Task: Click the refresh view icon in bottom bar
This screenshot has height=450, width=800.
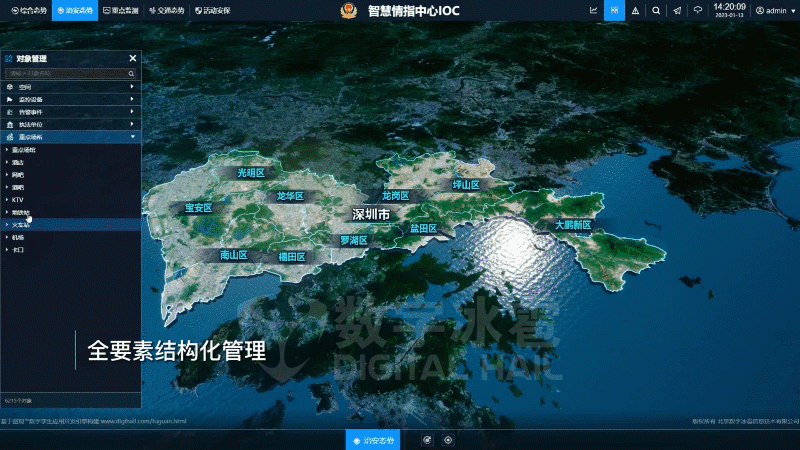Action: coord(427,440)
